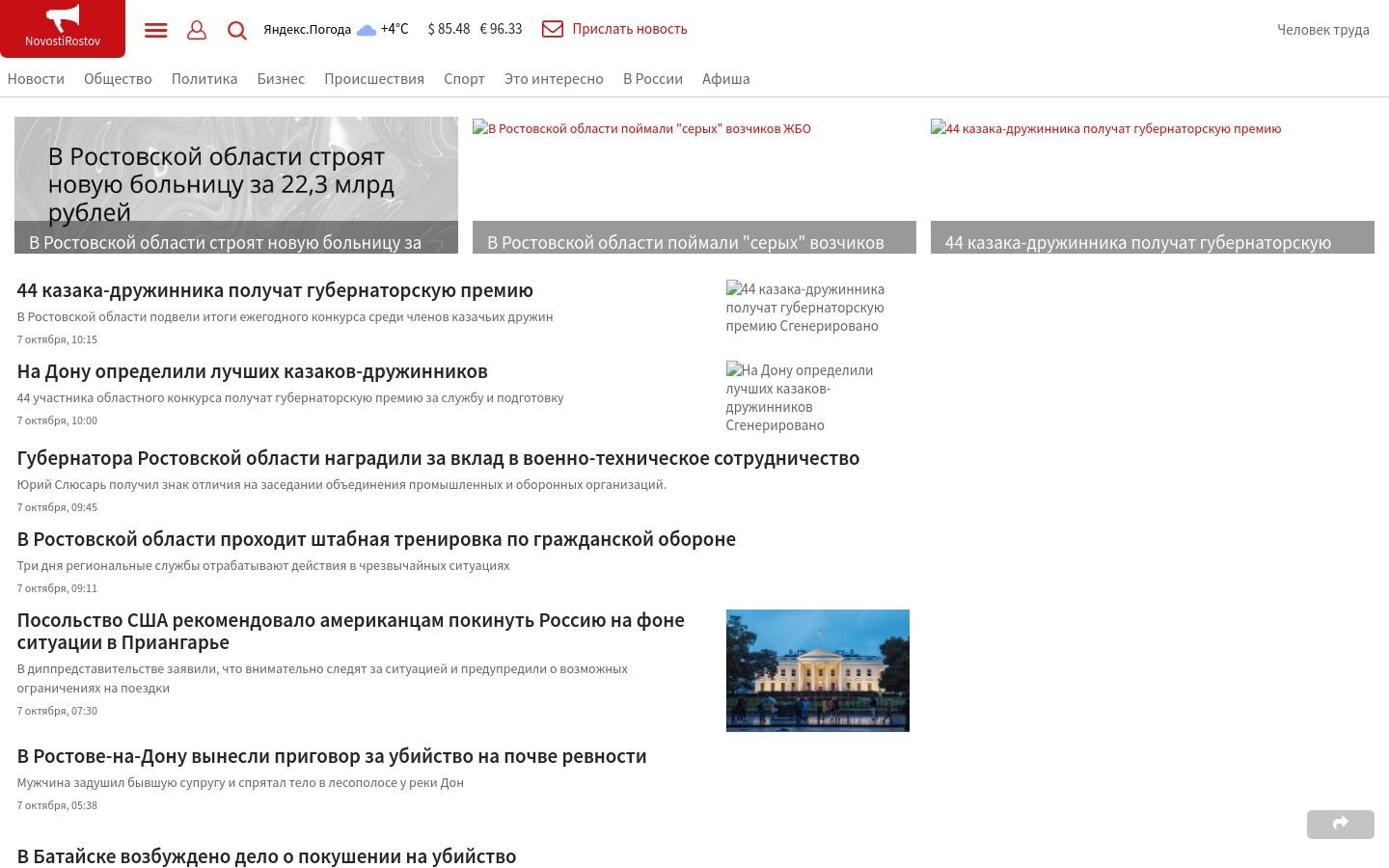Open the search magnifier icon
This screenshot has height=868, width=1389.
tap(237, 30)
